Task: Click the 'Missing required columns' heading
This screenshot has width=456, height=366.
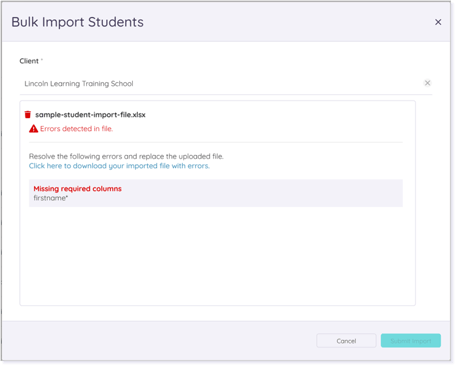Action: pyautogui.click(x=77, y=189)
